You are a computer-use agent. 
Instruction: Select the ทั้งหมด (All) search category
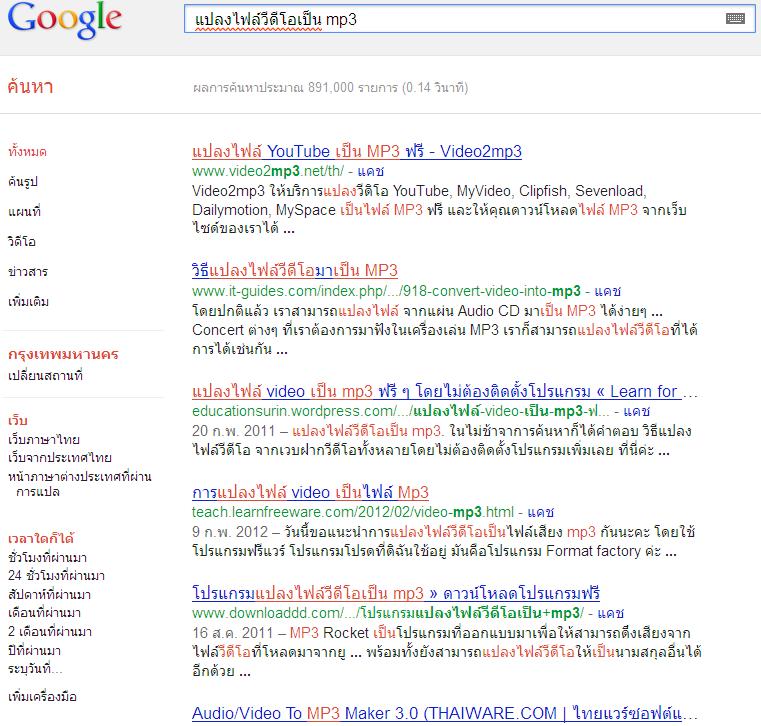[x=27, y=151]
